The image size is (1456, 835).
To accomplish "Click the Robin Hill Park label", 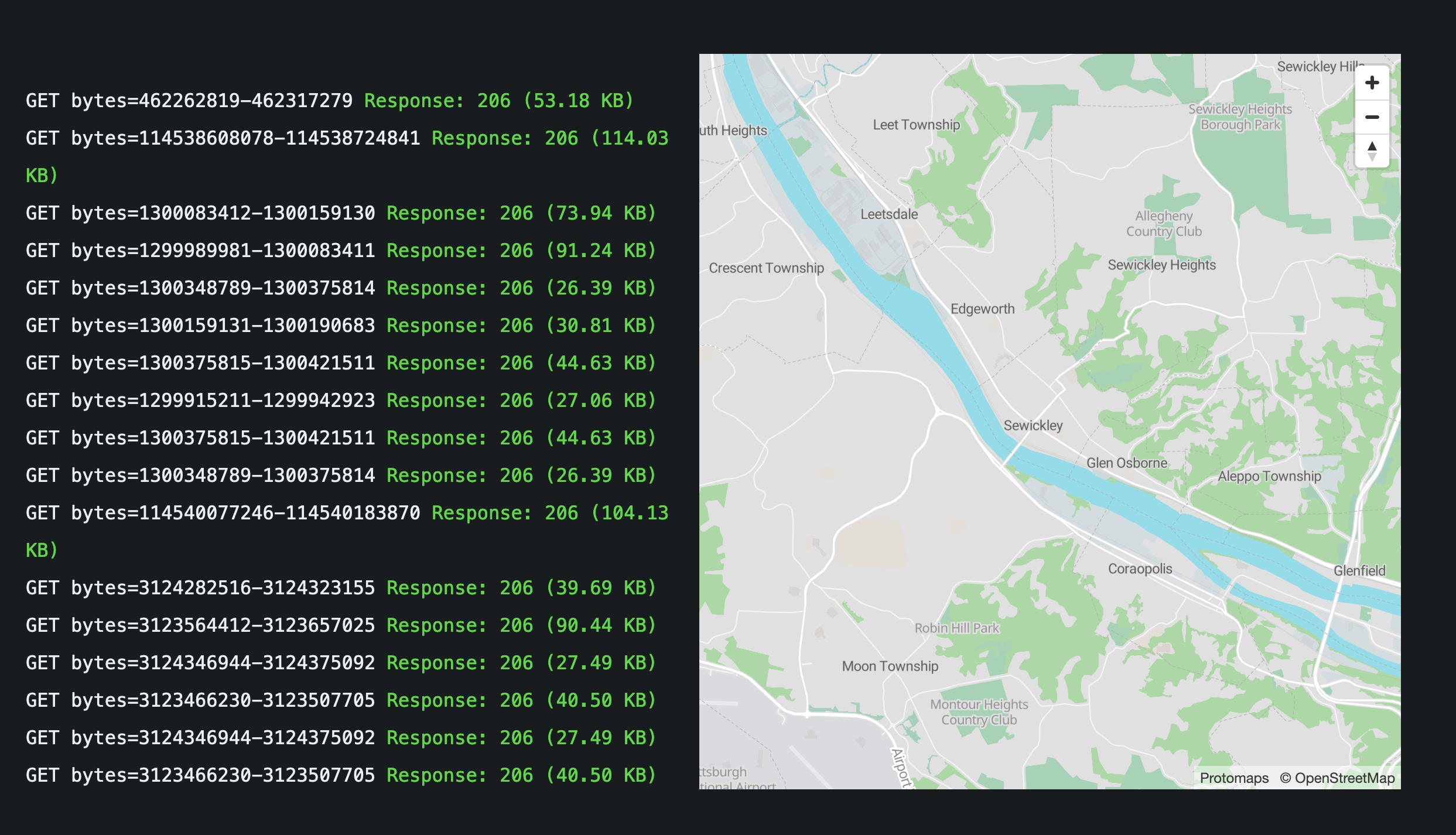I will tap(956, 628).
